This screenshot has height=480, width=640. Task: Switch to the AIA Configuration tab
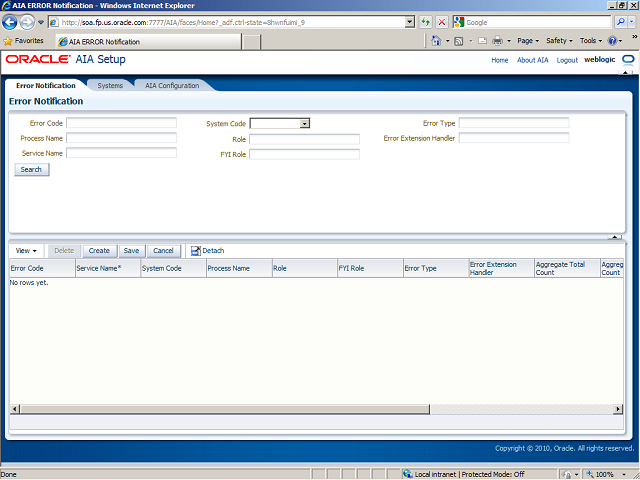click(x=172, y=86)
